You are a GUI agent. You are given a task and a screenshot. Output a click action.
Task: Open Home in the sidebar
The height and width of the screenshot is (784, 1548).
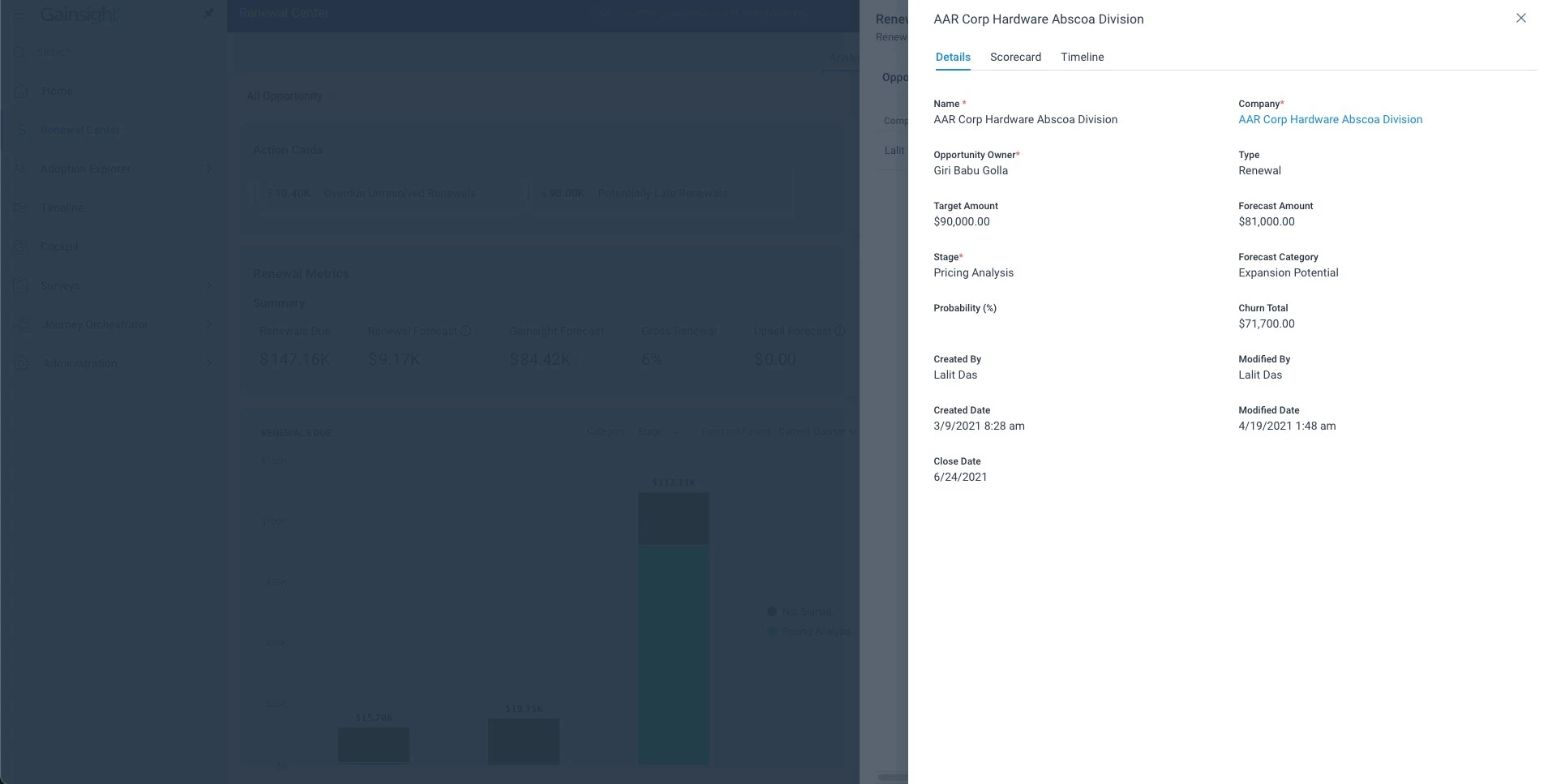coord(57,91)
